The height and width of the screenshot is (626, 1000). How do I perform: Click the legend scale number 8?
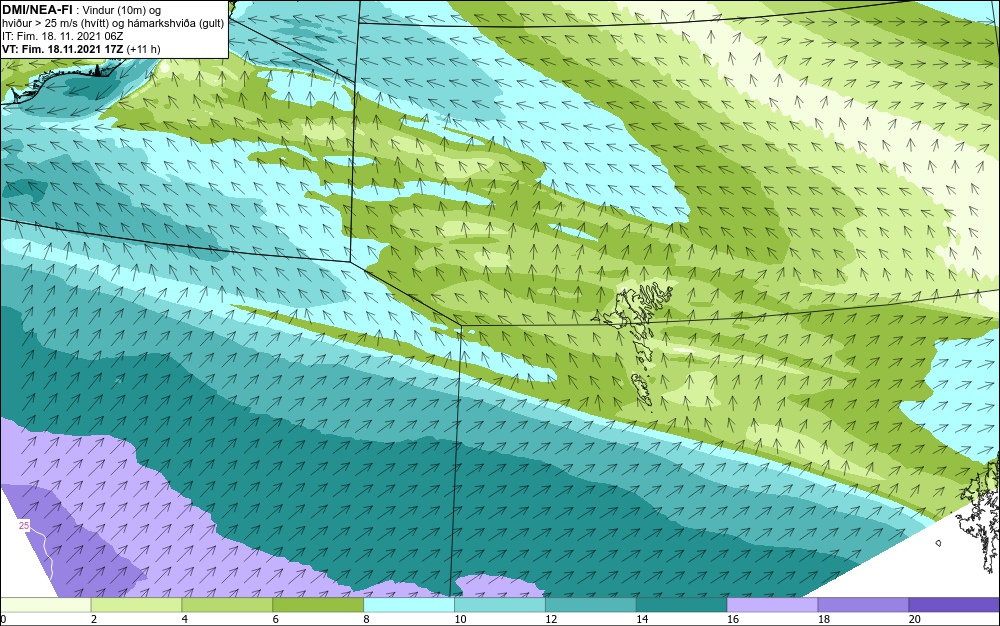tap(367, 619)
